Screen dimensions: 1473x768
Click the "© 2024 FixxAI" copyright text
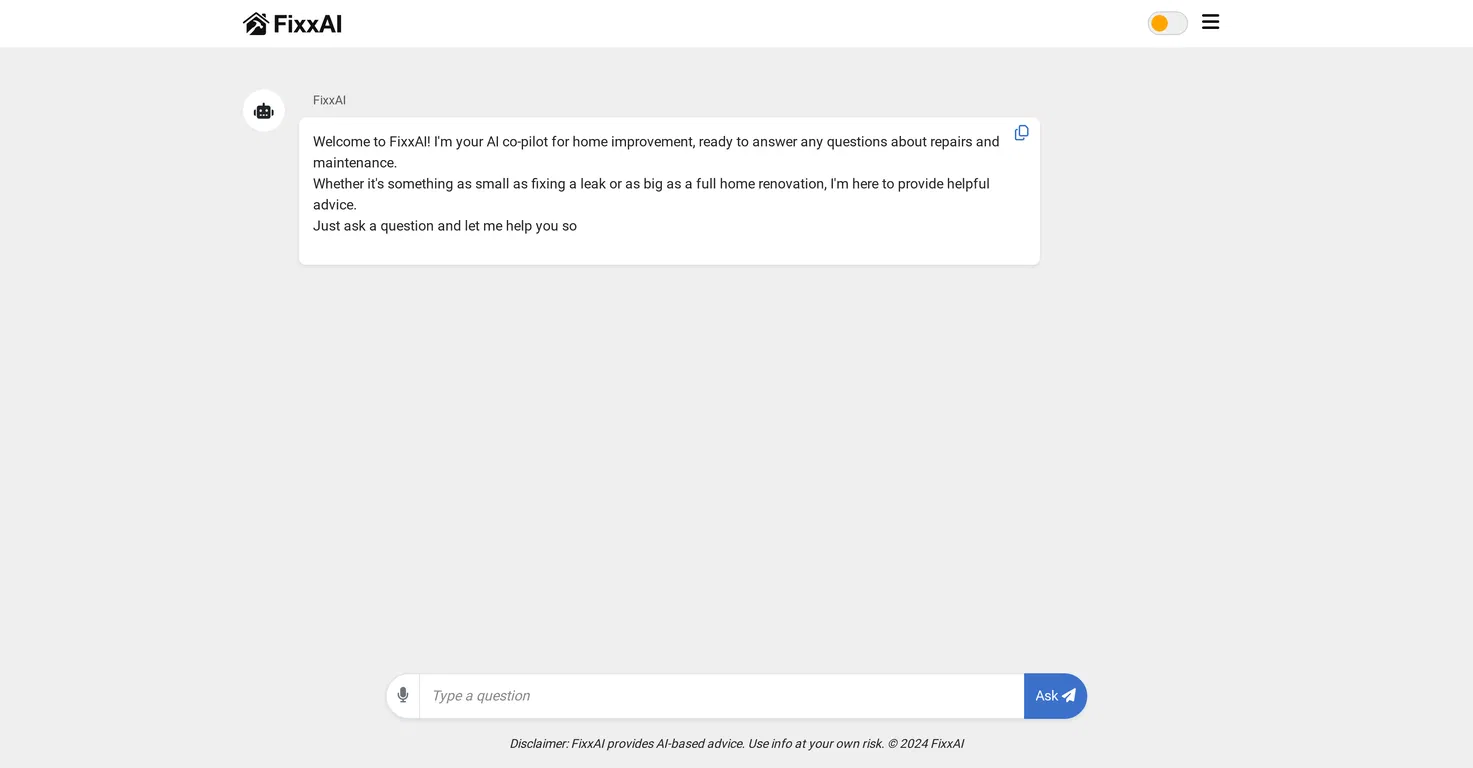coord(926,743)
